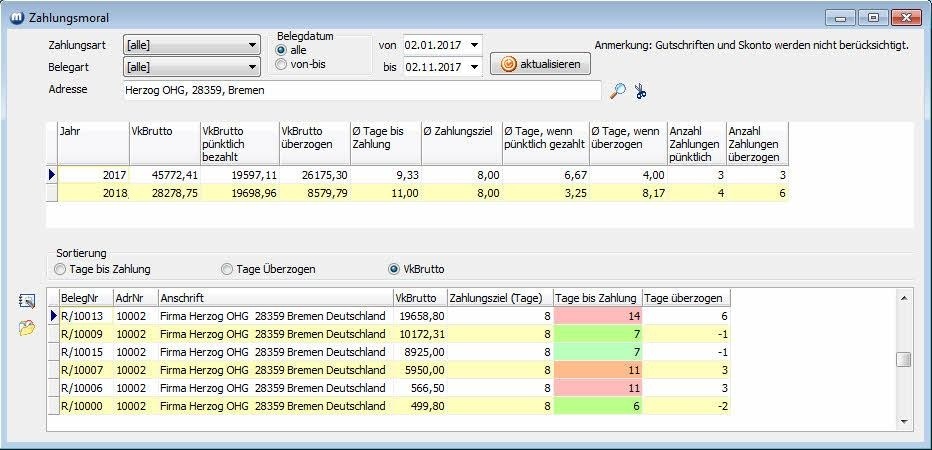Open the Zahlungsart dropdown
Image resolution: width=932 pixels, height=450 pixels.
point(253,45)
